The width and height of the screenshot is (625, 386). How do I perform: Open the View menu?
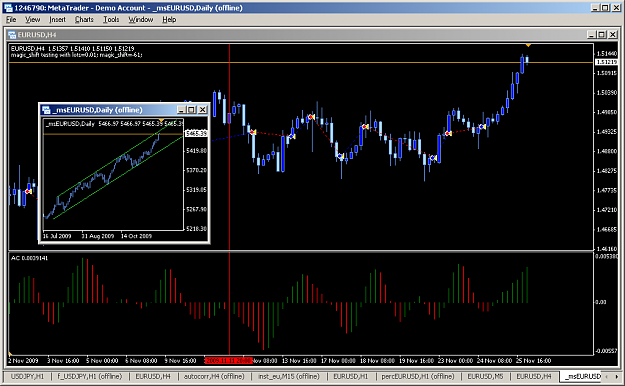click(32, 20)
